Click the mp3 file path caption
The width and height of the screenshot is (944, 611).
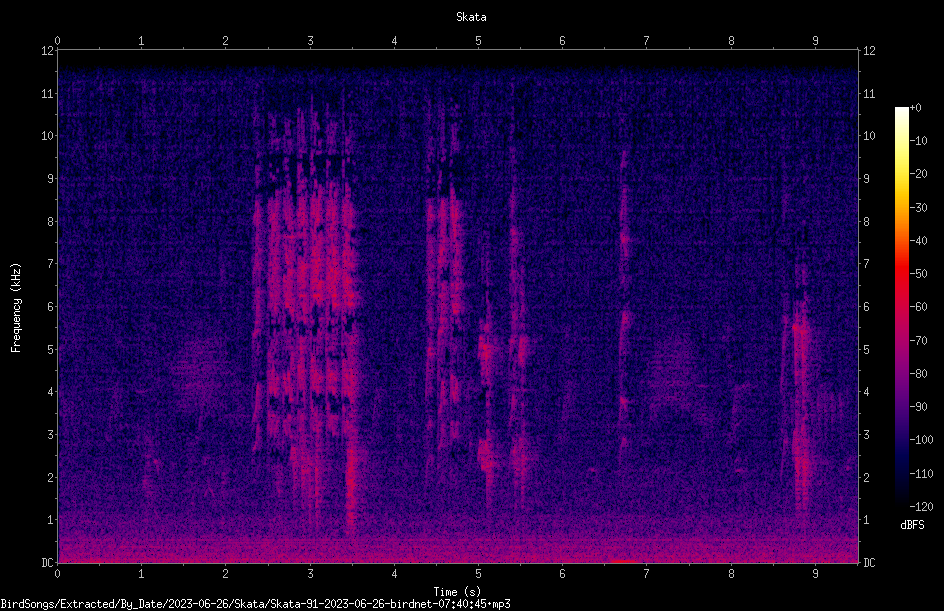pos(255,604)
